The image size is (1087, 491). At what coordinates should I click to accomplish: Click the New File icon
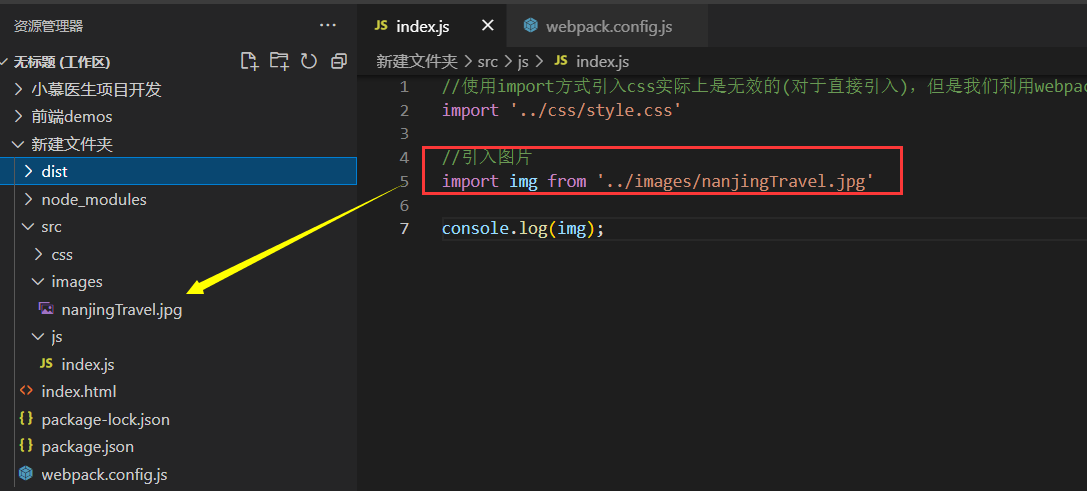(x=250, y=61)
